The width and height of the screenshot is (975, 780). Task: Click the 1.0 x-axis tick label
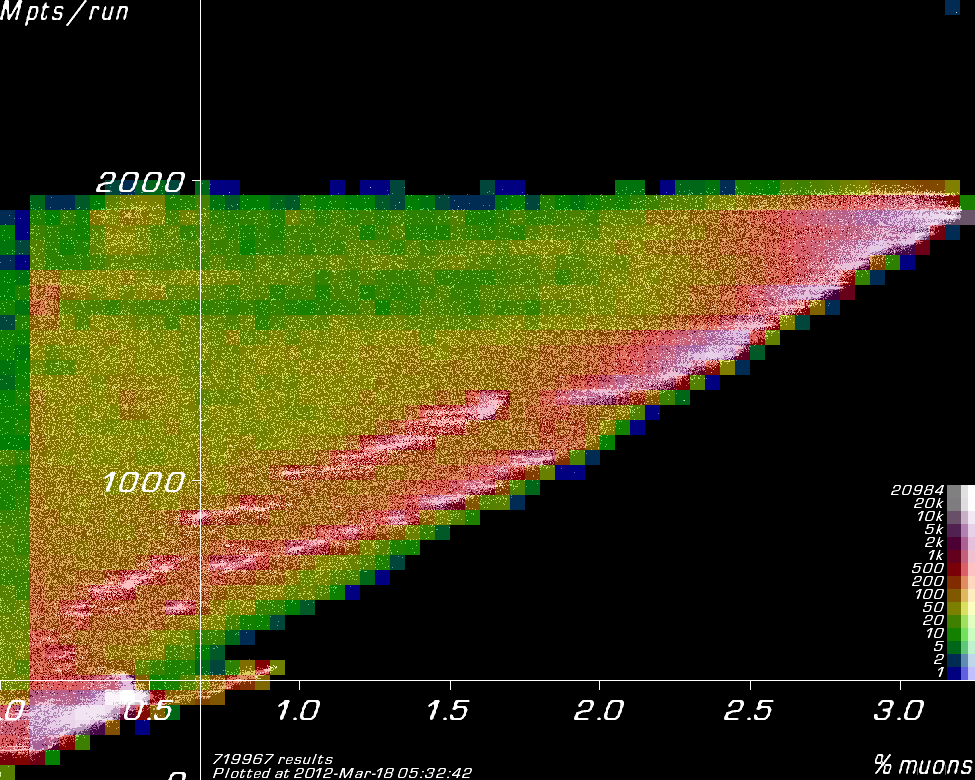click(x=298, y=711)
